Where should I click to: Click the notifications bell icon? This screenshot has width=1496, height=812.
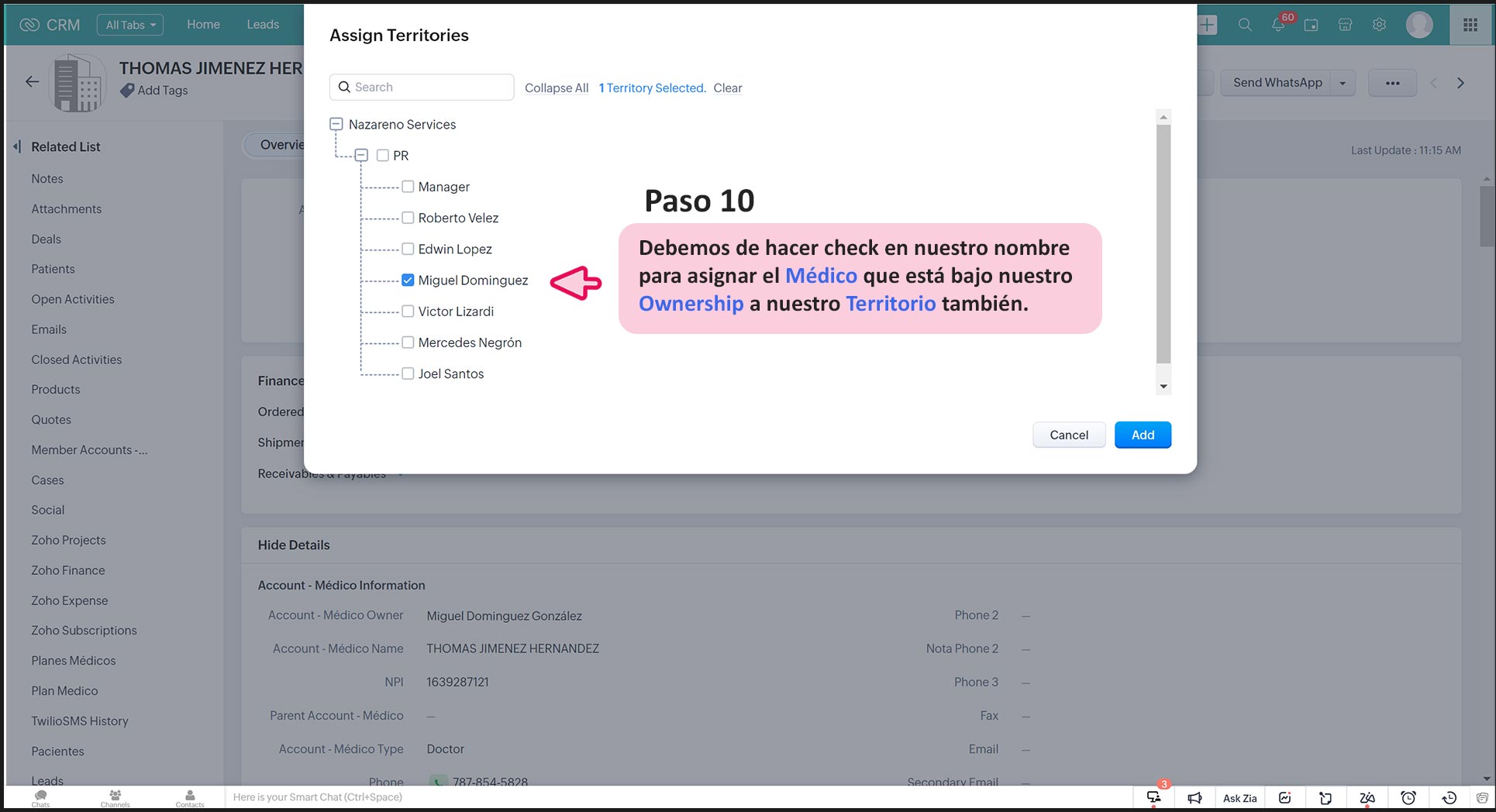[x=1278, y=25]
